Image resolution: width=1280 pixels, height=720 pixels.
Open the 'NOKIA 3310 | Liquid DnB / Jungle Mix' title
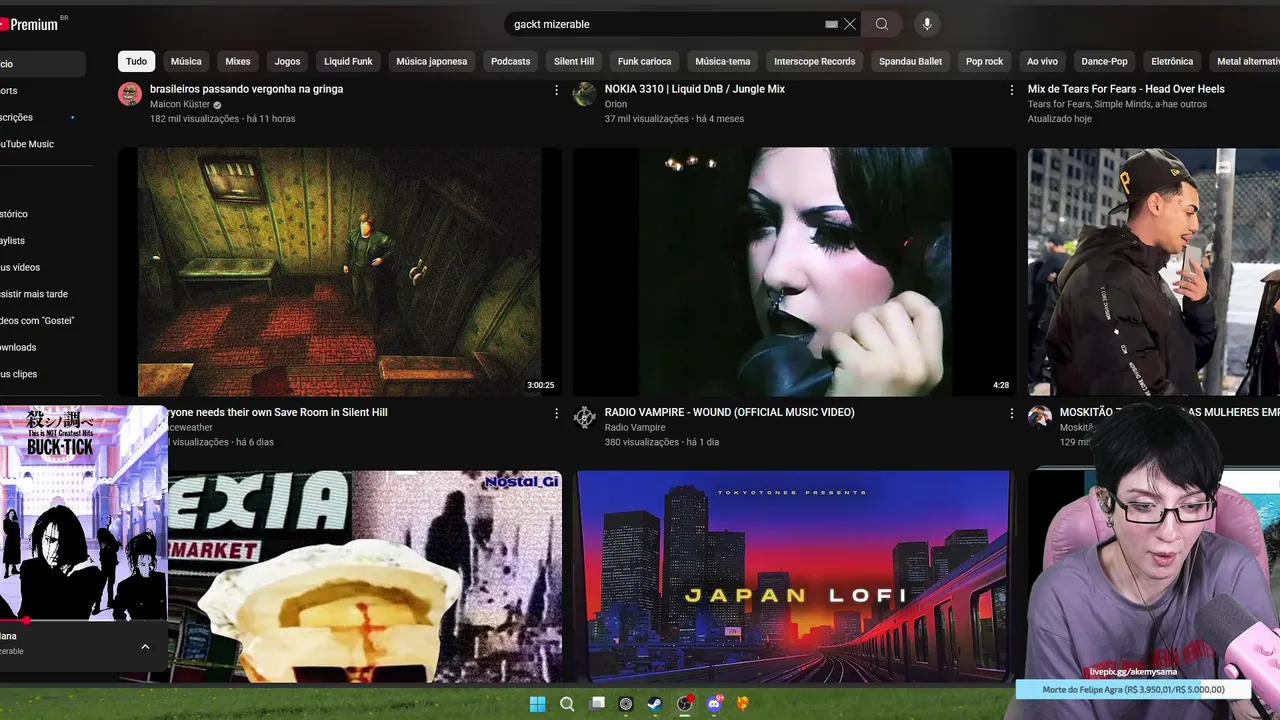click(695, 89)
